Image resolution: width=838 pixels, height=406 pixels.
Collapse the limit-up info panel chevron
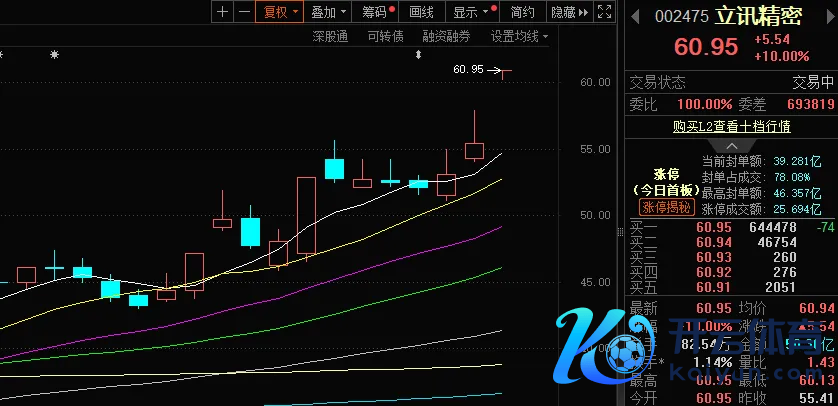pyautogui.click(x=732, y=145)
